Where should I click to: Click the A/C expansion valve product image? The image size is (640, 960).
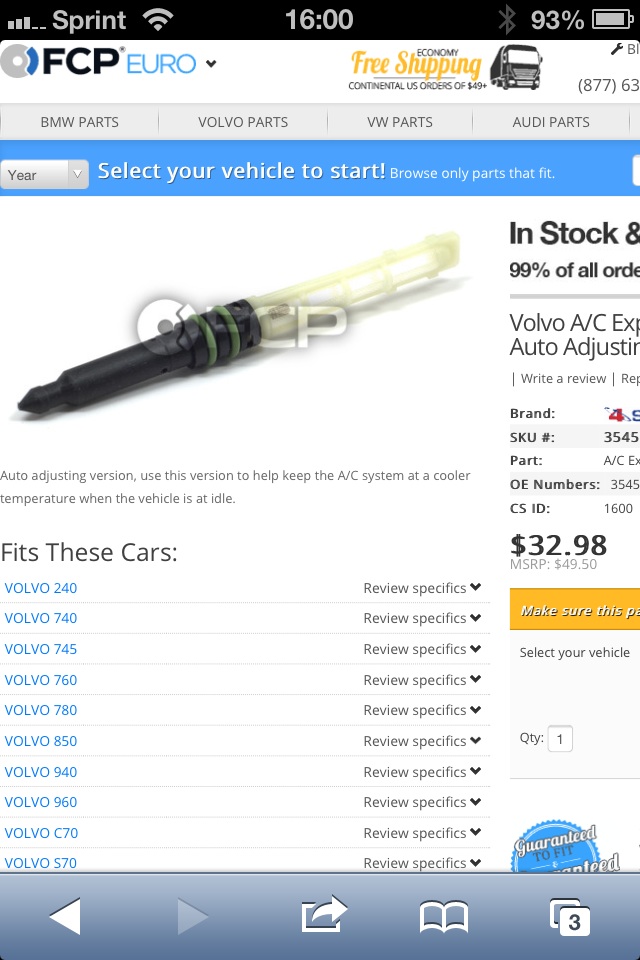point(240,330)
